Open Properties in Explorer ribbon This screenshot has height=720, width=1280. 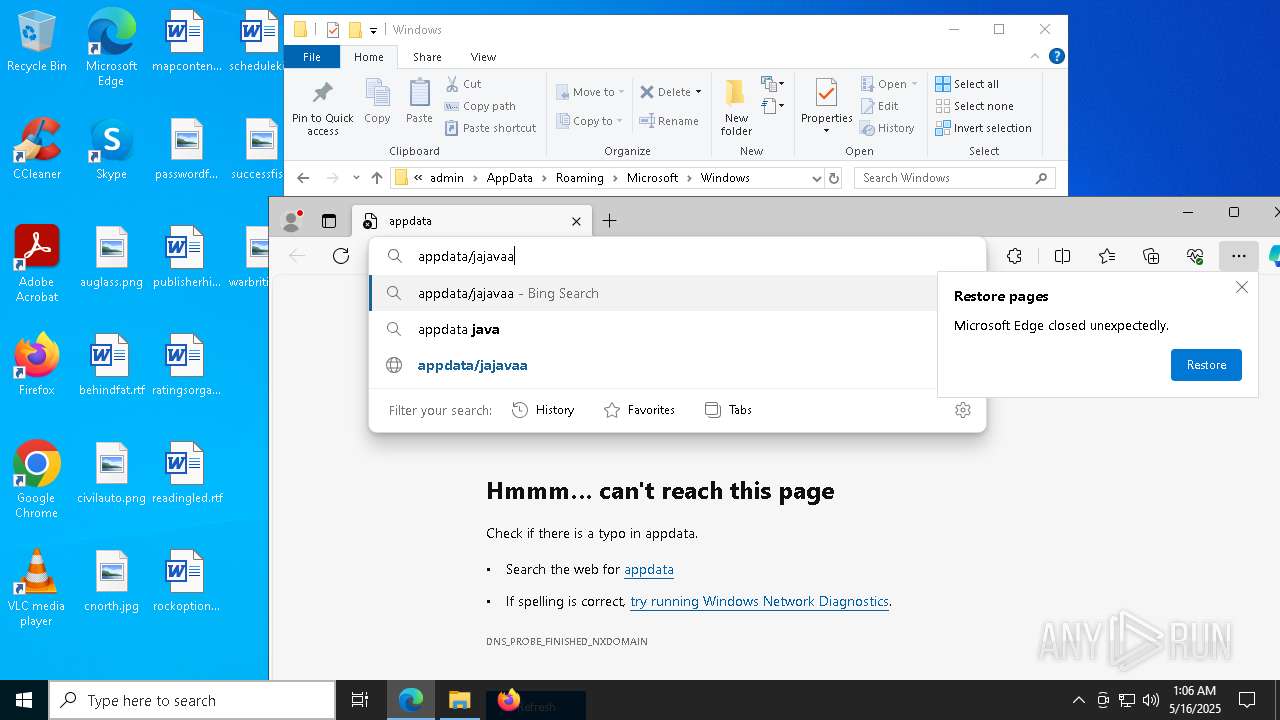826,108
